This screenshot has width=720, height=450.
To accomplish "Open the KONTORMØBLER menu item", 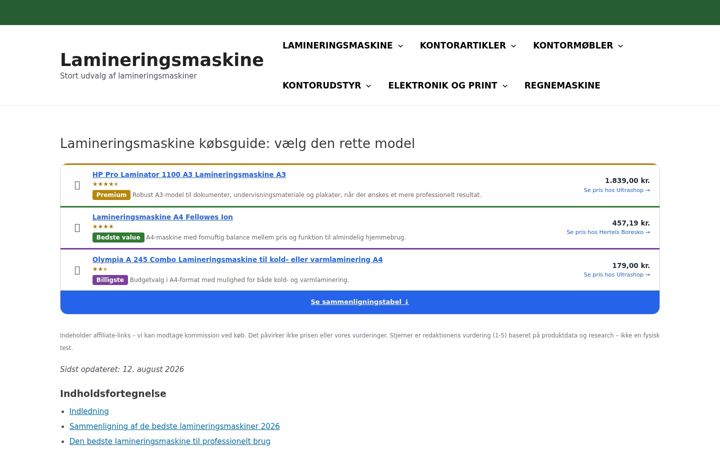I will [x=573, y=45].
